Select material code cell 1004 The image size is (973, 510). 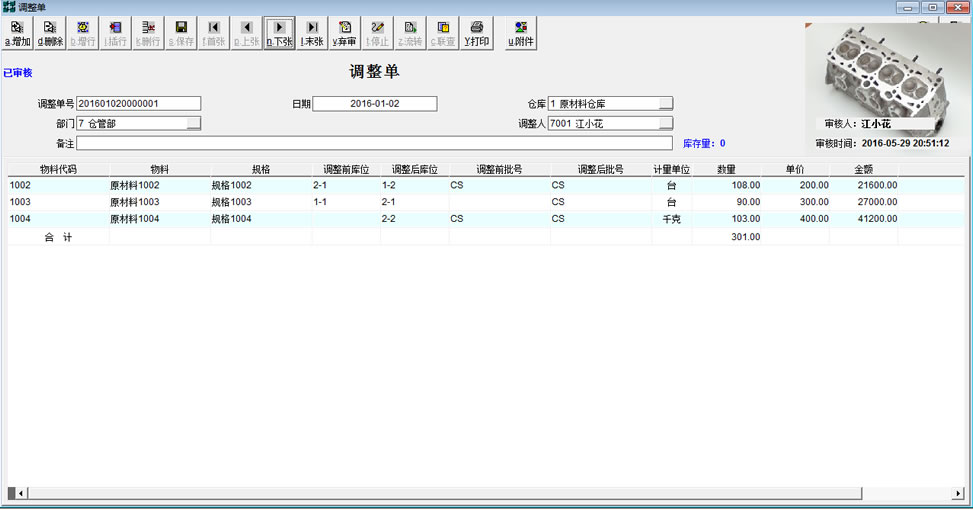58,218
